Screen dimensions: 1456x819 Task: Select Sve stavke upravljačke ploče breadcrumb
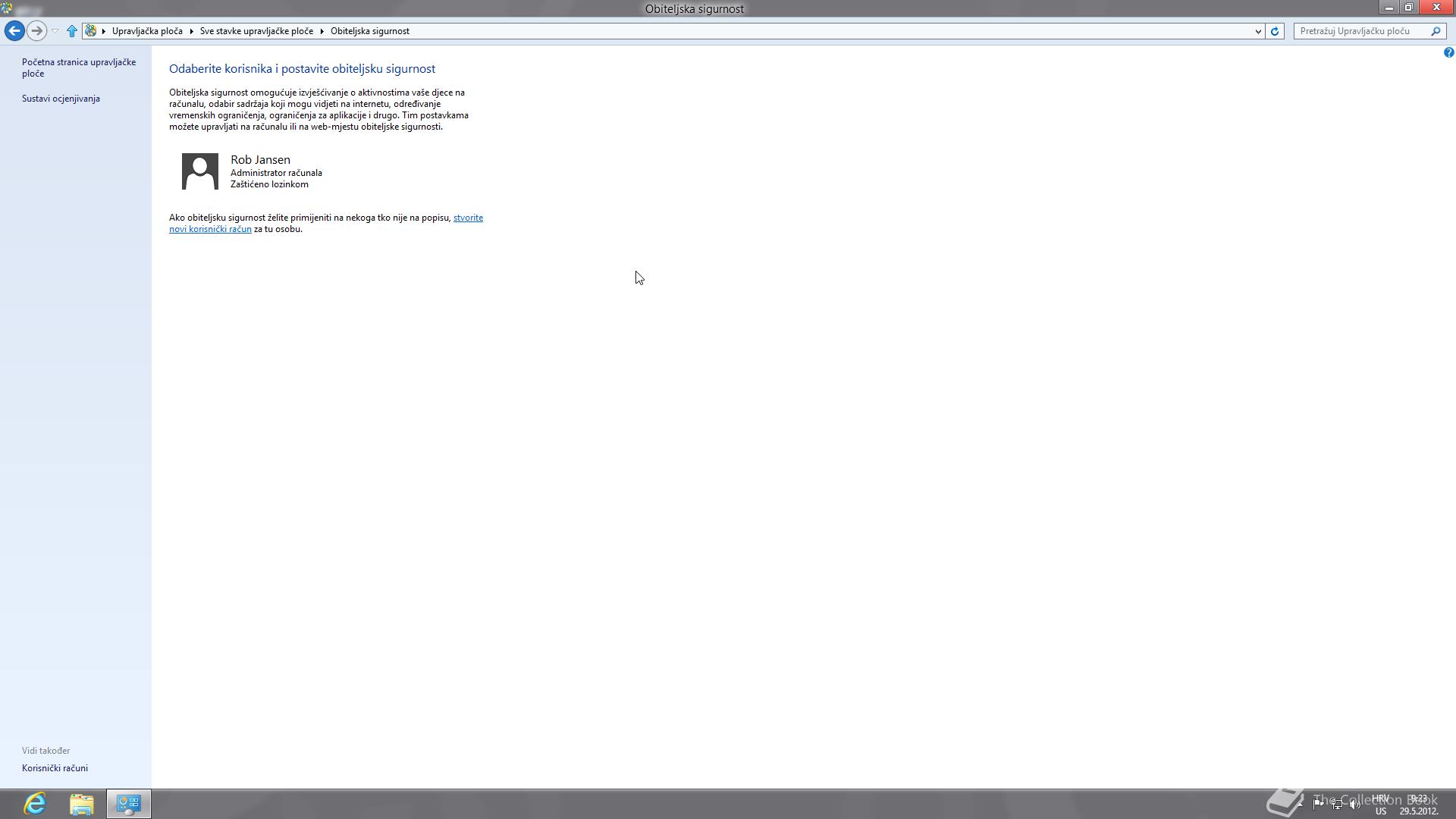point(257,31)
